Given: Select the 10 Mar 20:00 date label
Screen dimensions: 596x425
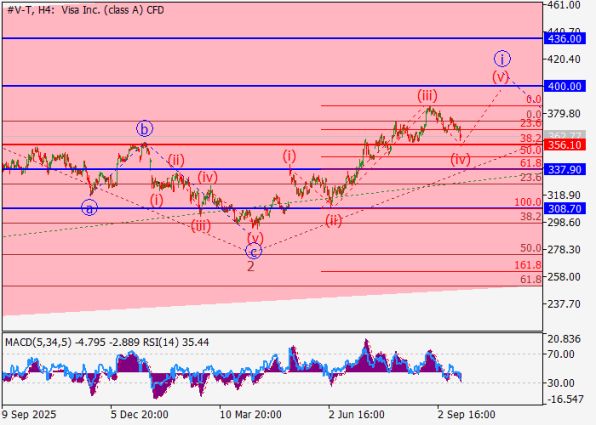Looking at the screenshot, I should pos(250,414).
